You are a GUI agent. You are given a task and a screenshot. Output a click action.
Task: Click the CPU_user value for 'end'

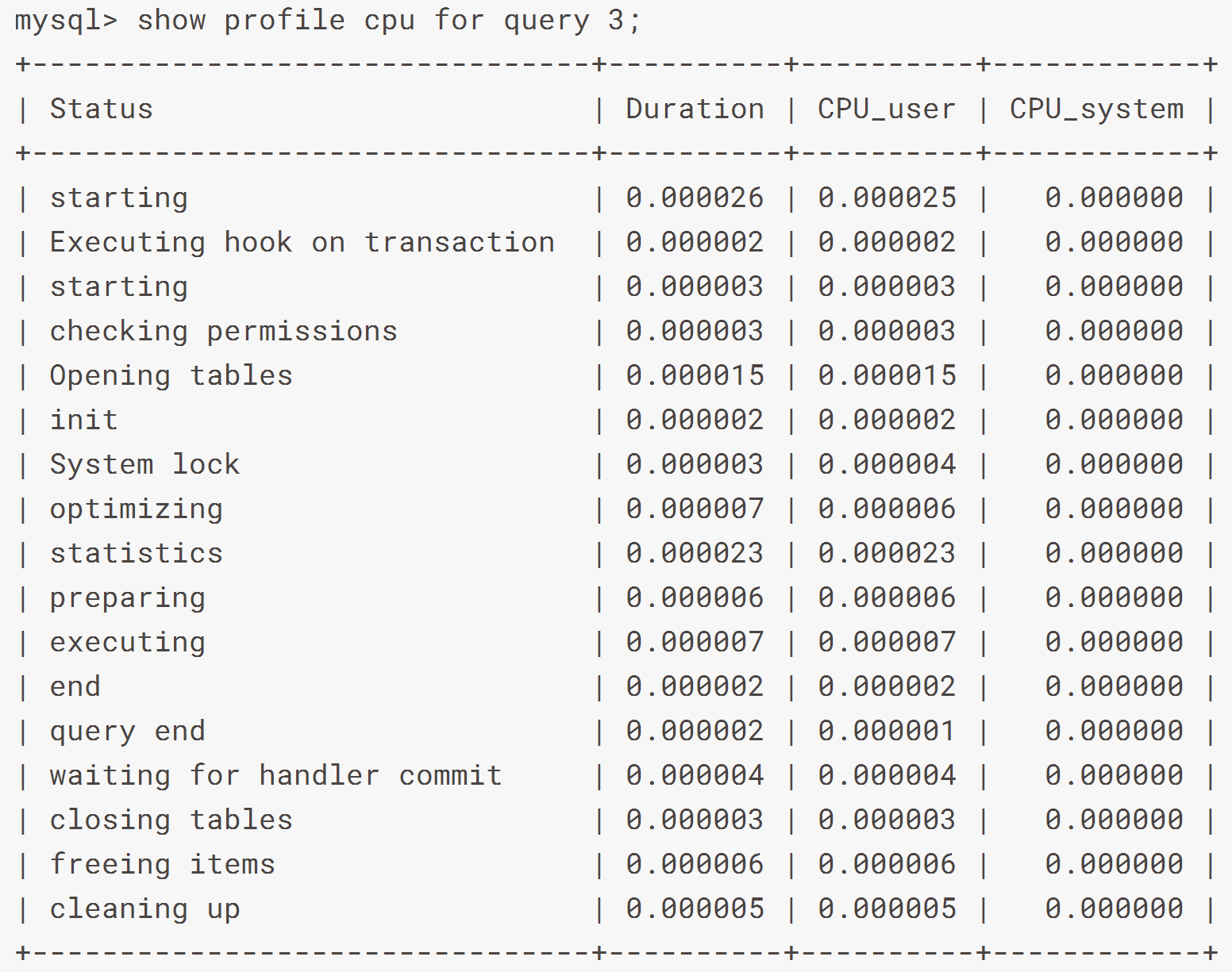point(887,686)
